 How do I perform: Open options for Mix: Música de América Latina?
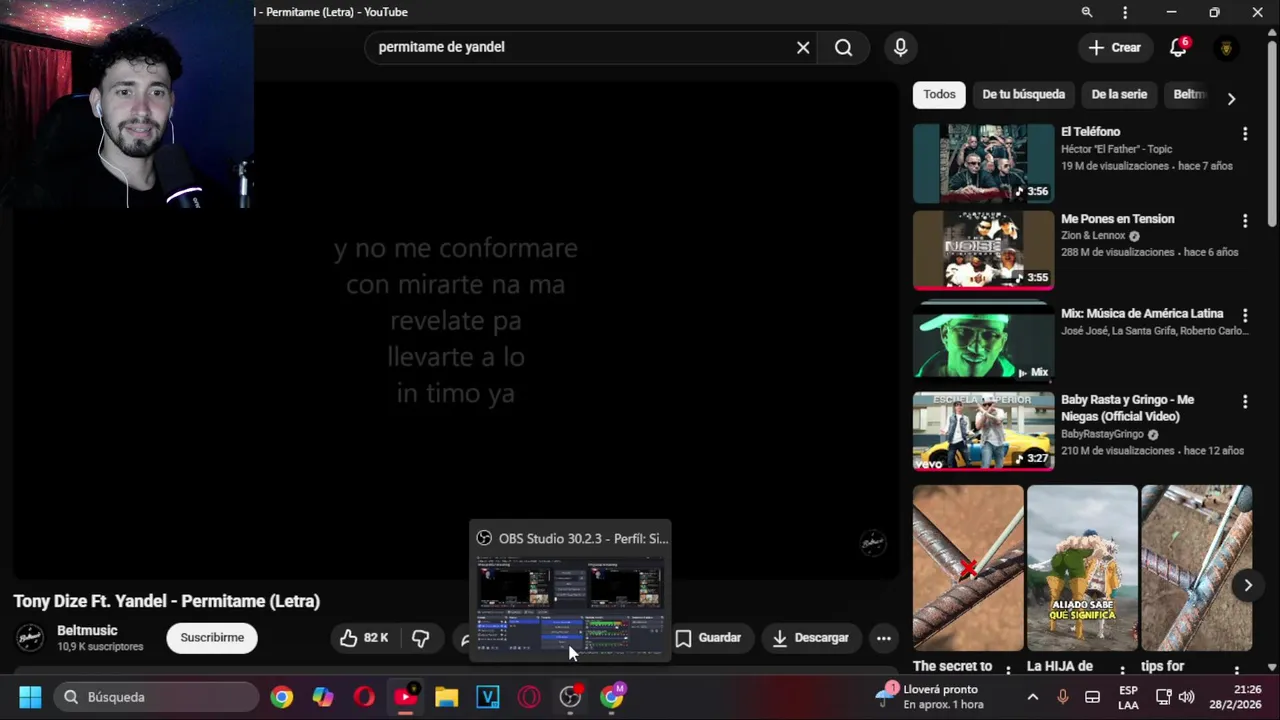[1245, 316]
